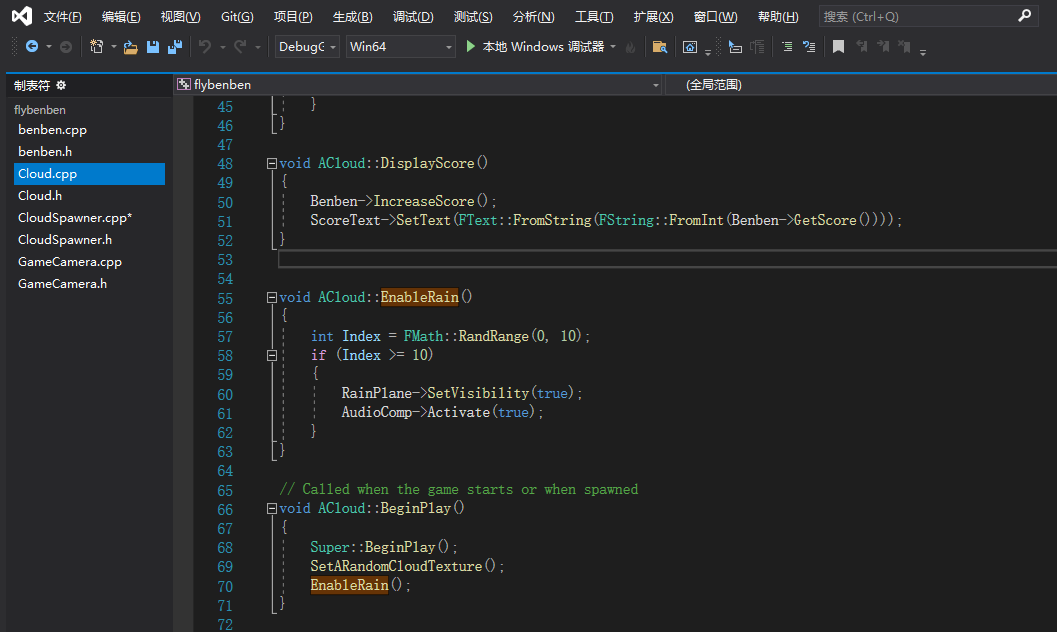Image resolution: width=1057 pixels, height=632 pixels.
Task: Open the 调试(D) menu
Action: 413,17
